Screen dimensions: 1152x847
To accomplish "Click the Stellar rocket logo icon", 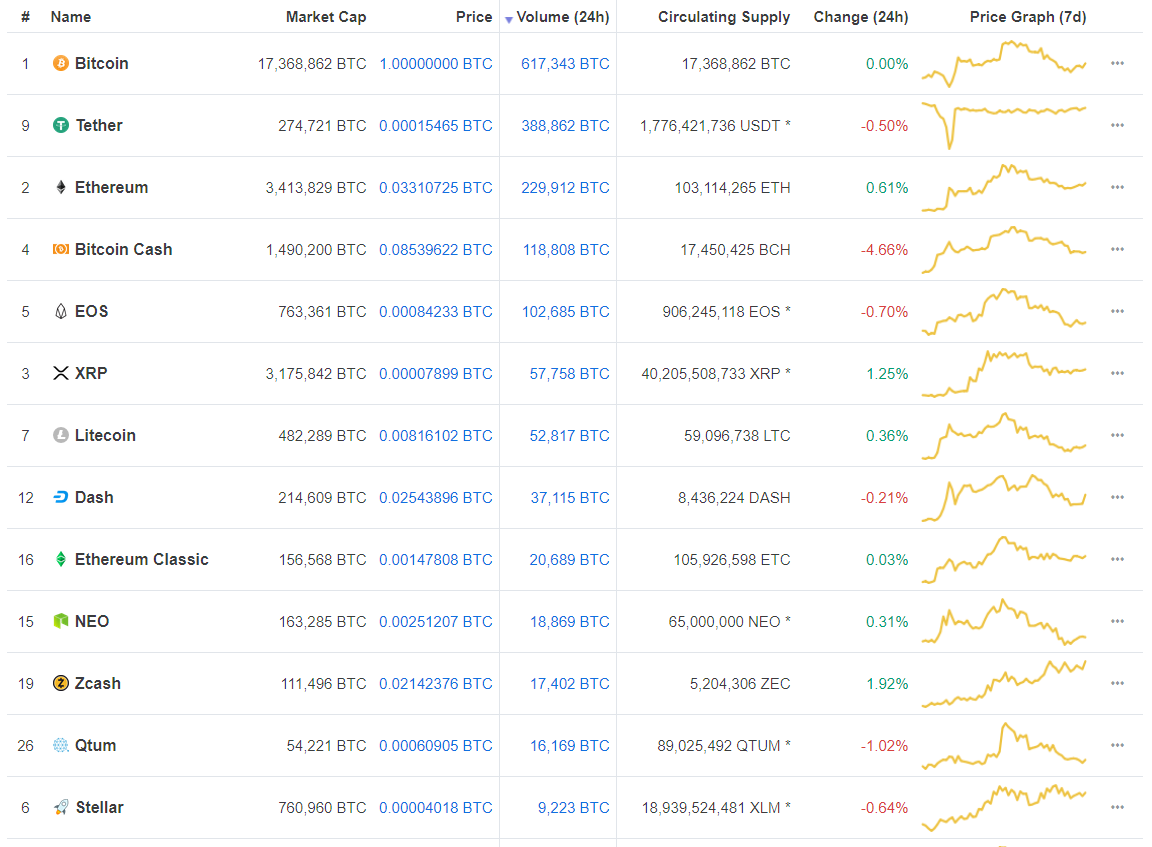I will [x=61, y=807].
